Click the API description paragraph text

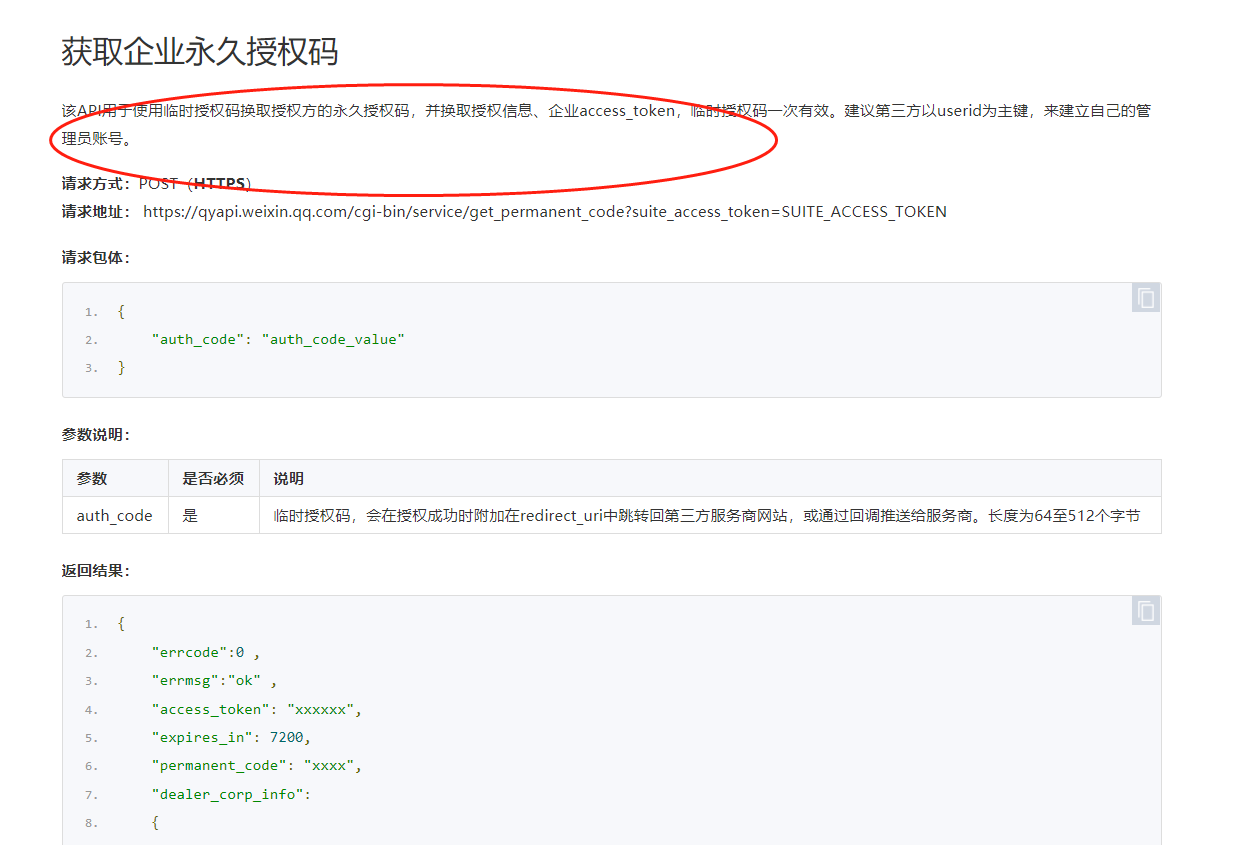[606, 124]
